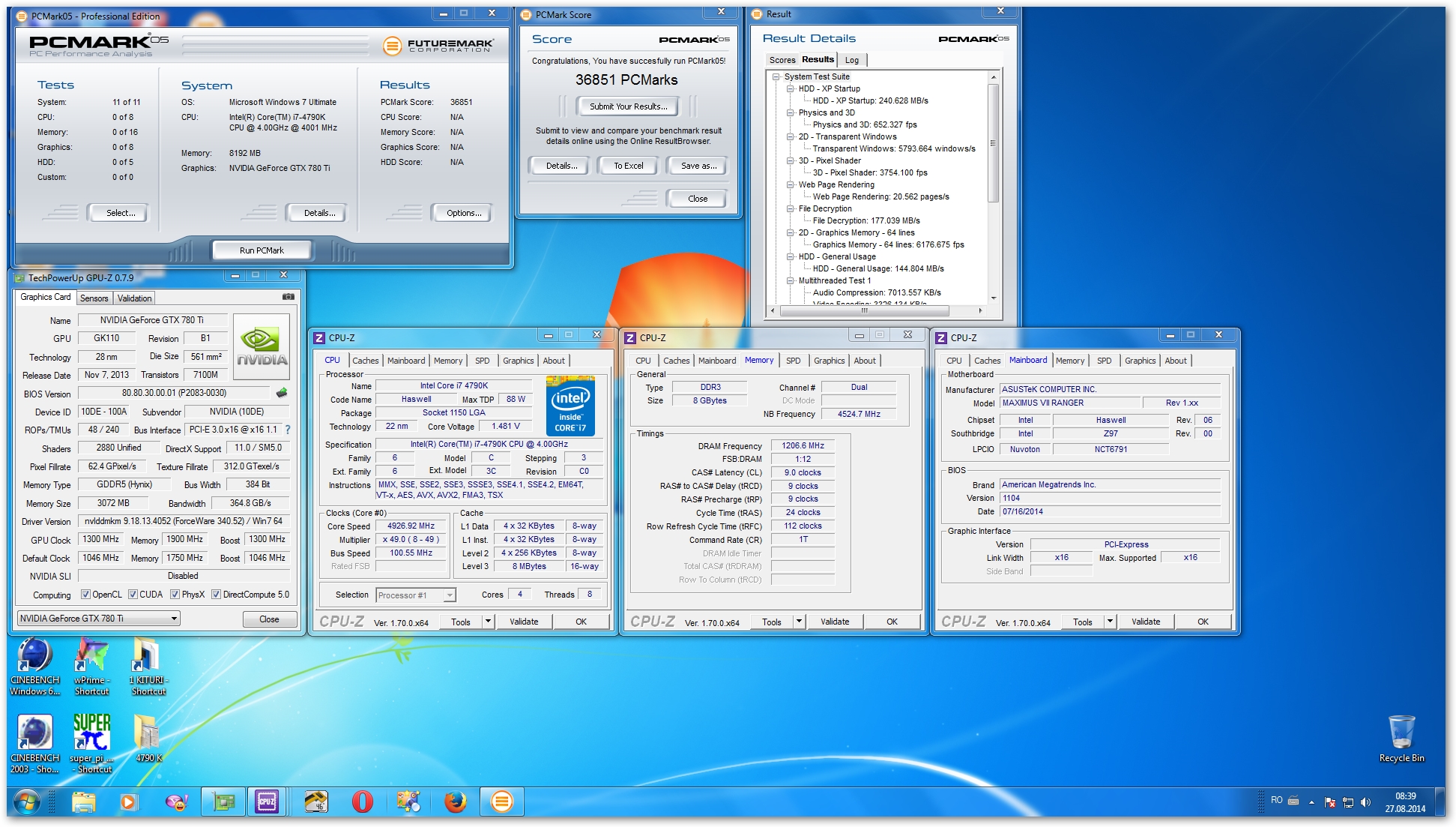The width and height of the screenshot is (1456, 827).
Task: Toggle the OpenCL checkbox in GPU-Z
Action: (x=85, y=595)
